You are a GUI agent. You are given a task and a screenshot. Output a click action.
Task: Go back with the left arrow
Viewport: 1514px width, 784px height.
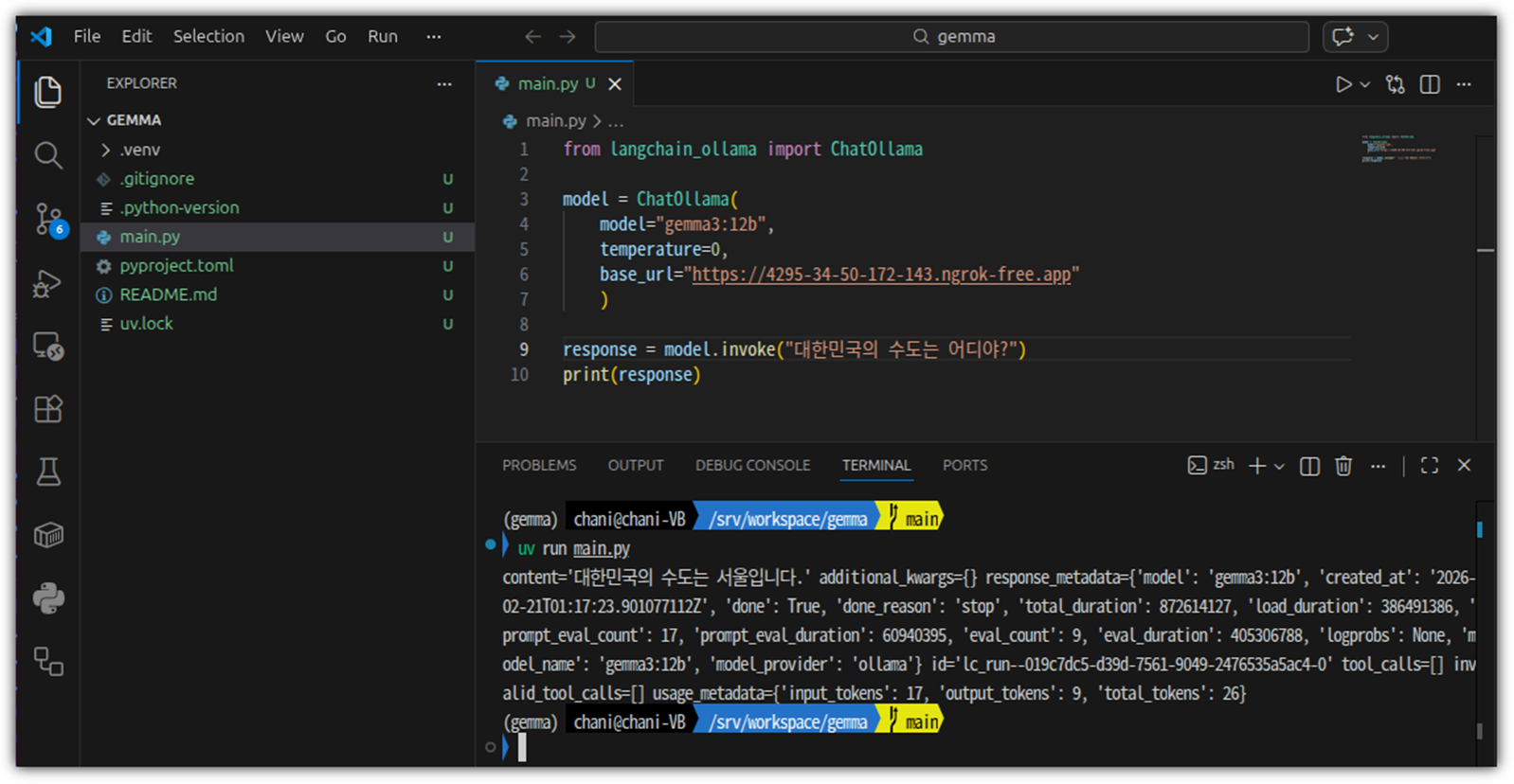(x=533, y=36)
